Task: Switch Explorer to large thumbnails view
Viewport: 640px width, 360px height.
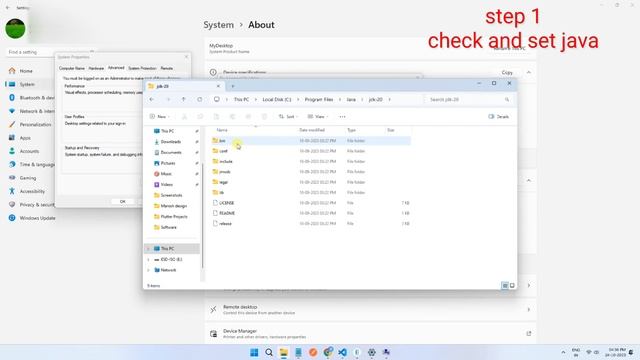Action: (x=512, y=286)
